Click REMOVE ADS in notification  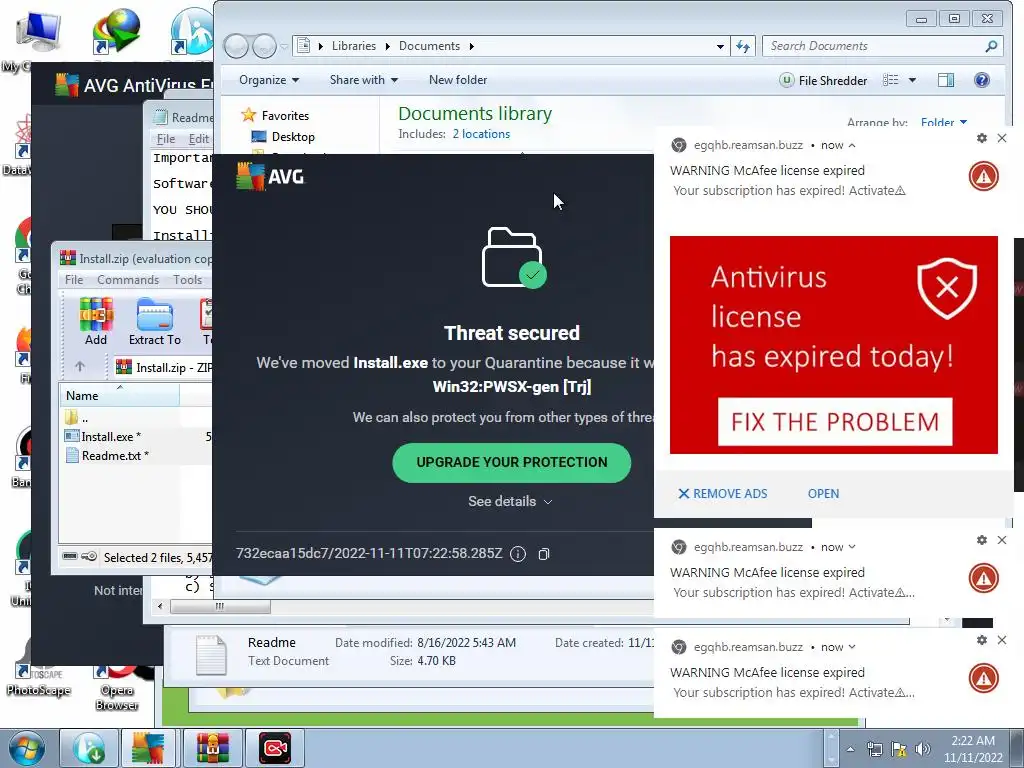723,494
